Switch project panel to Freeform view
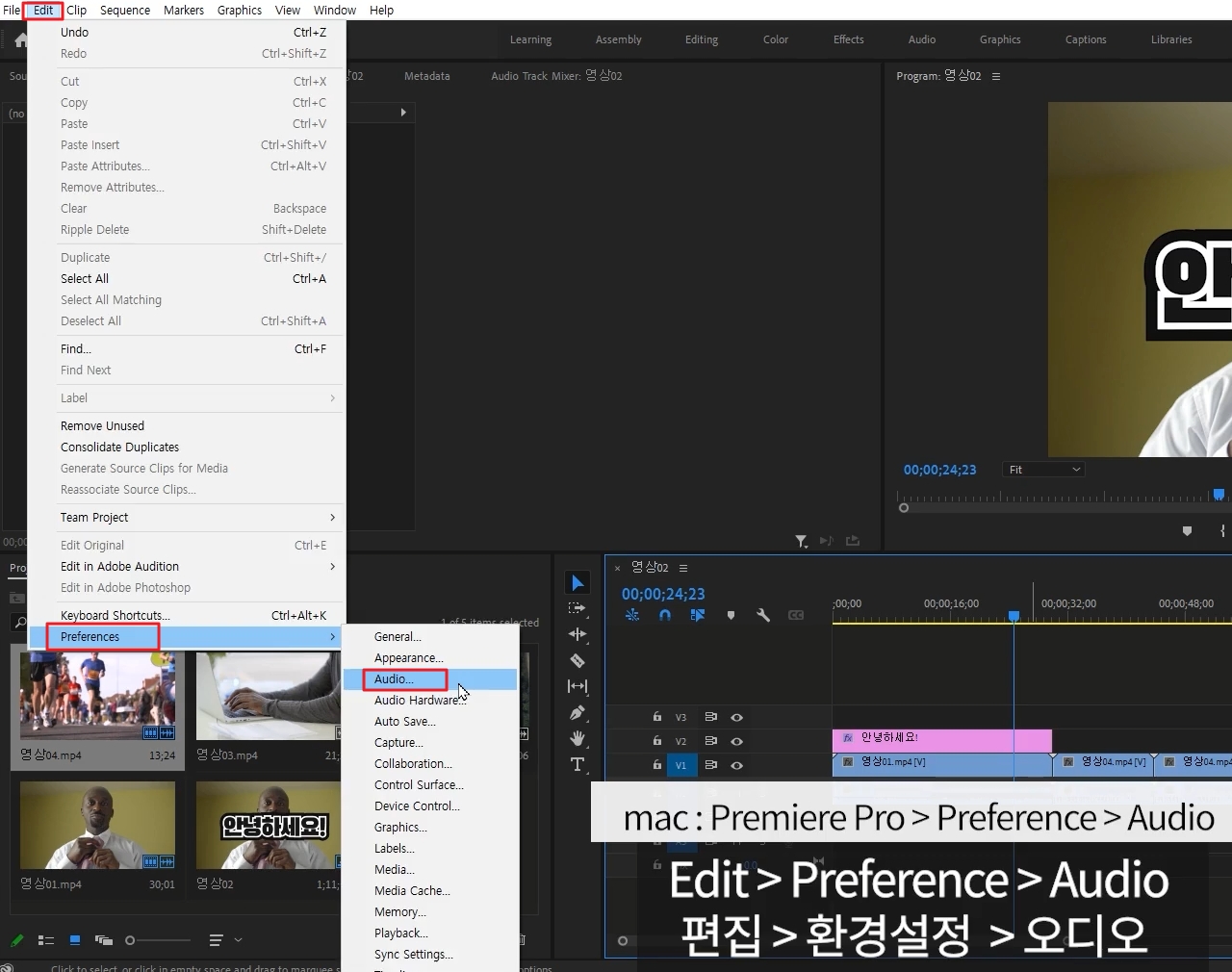Viewport: 1232px width, 972px height. pyautogui.click(x=104, y=940)
